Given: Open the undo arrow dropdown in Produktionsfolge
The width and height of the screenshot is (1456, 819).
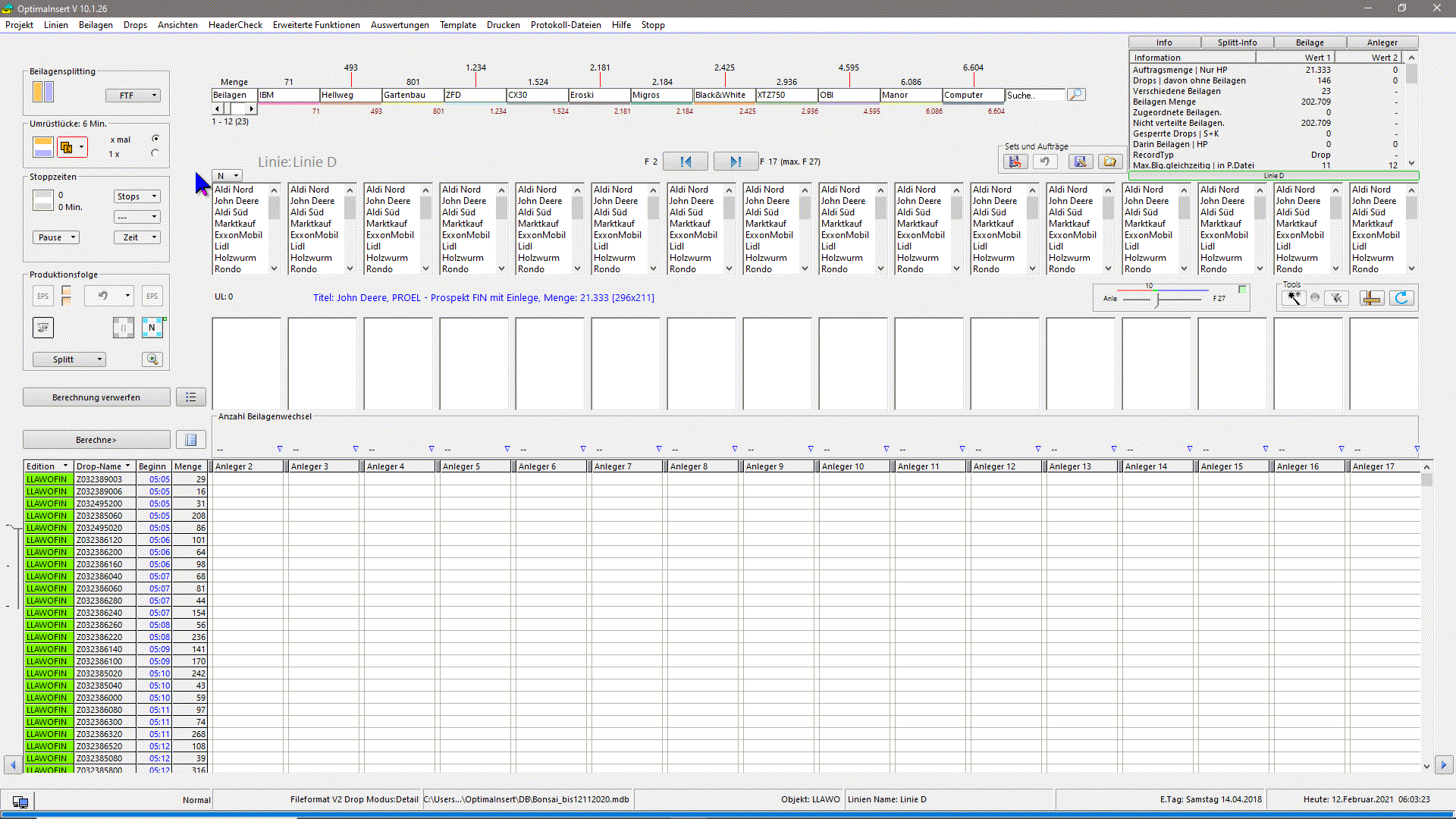Looking at the screenshot, I should pos(109,297).
